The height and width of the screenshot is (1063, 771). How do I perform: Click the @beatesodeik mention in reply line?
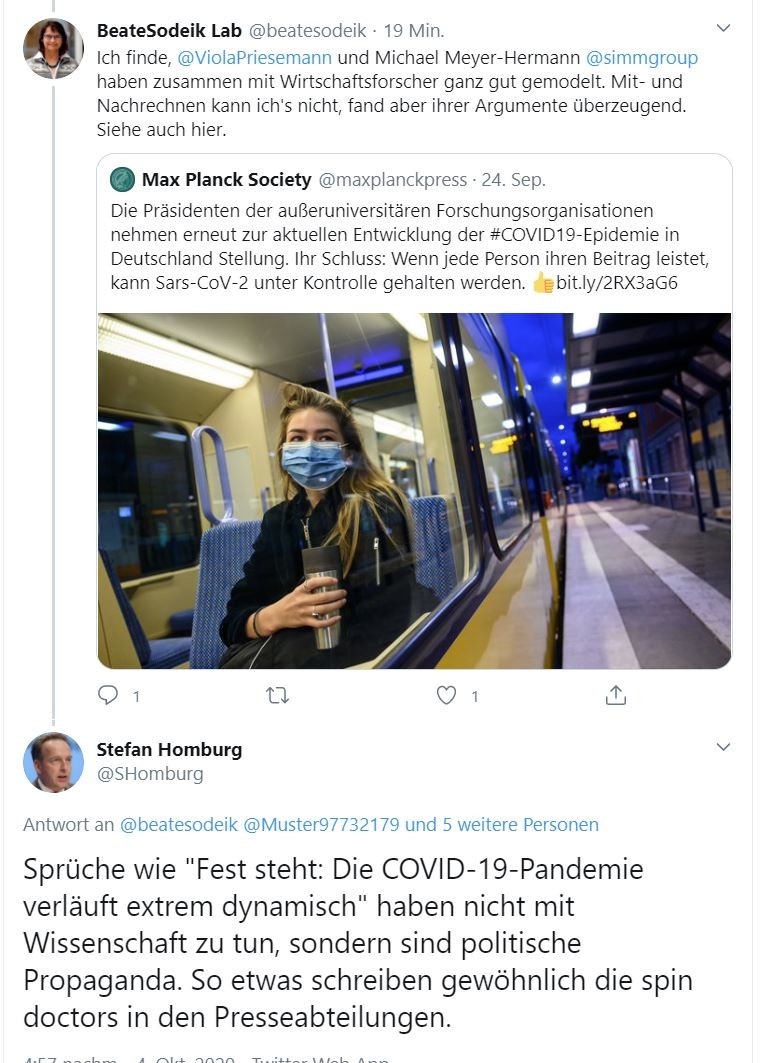179,825
